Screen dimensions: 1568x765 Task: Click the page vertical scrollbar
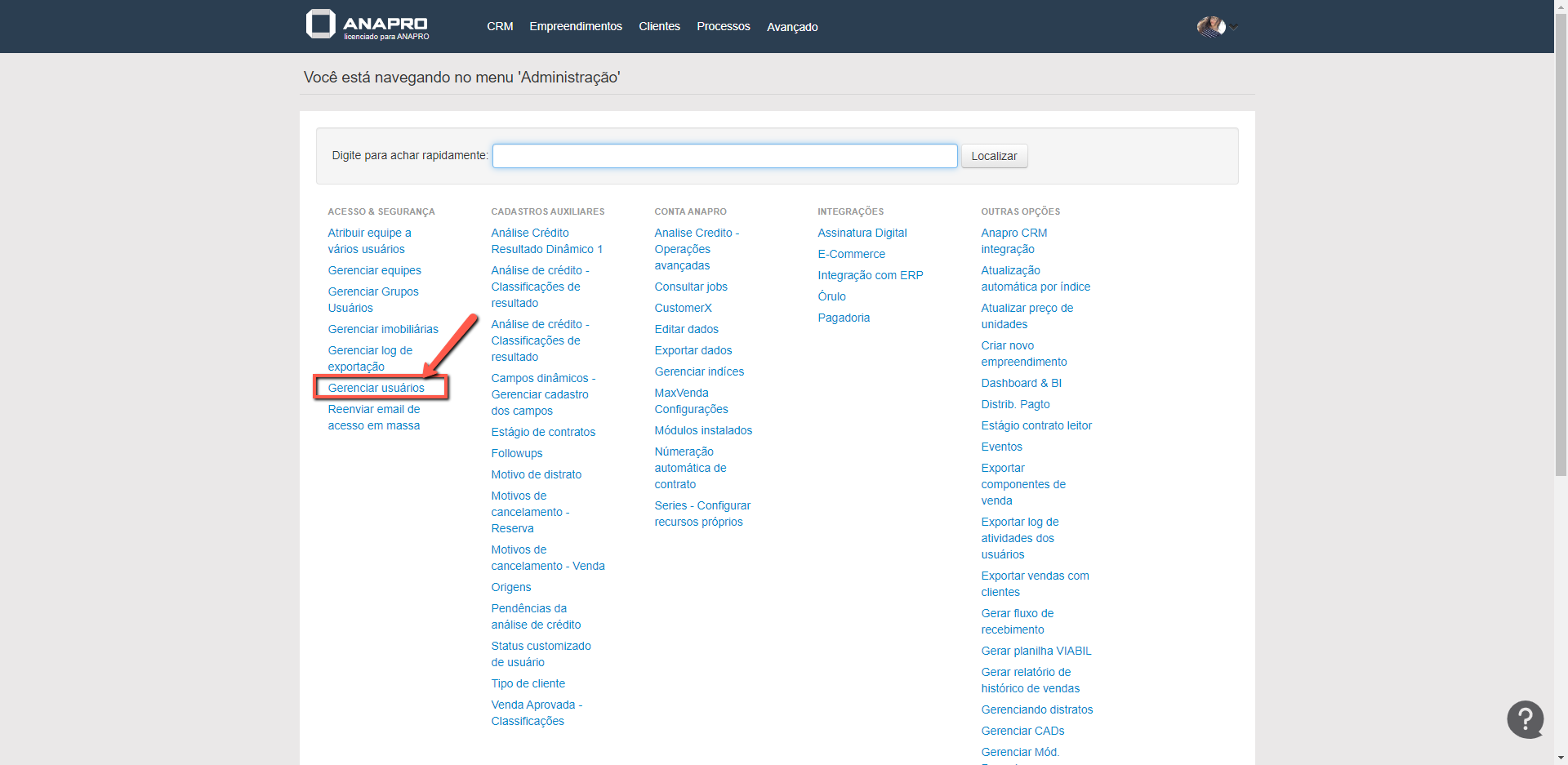[x=1560, y=245]
